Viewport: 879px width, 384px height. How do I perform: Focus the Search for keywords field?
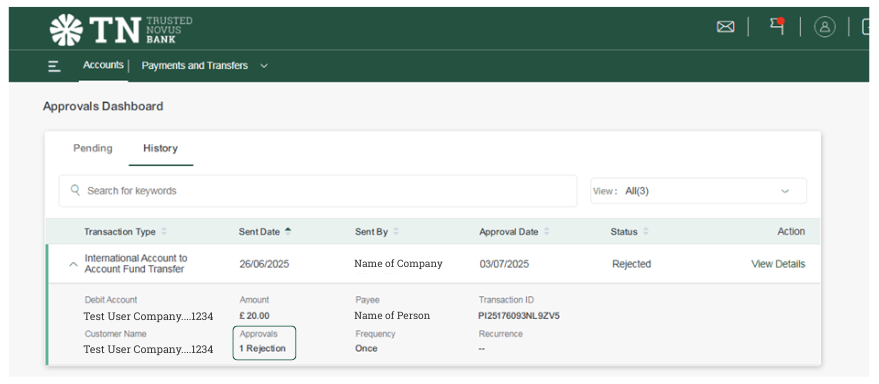(x=318, y=191)
